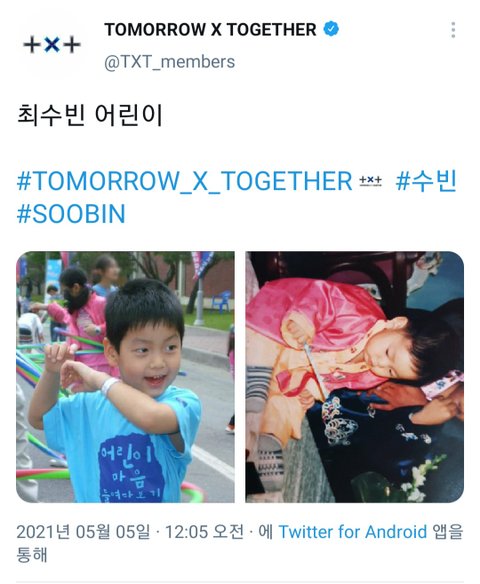The image size is (480, 584).
Task: Open the Twitter for Android source link
Action: [x=353, y=531]
